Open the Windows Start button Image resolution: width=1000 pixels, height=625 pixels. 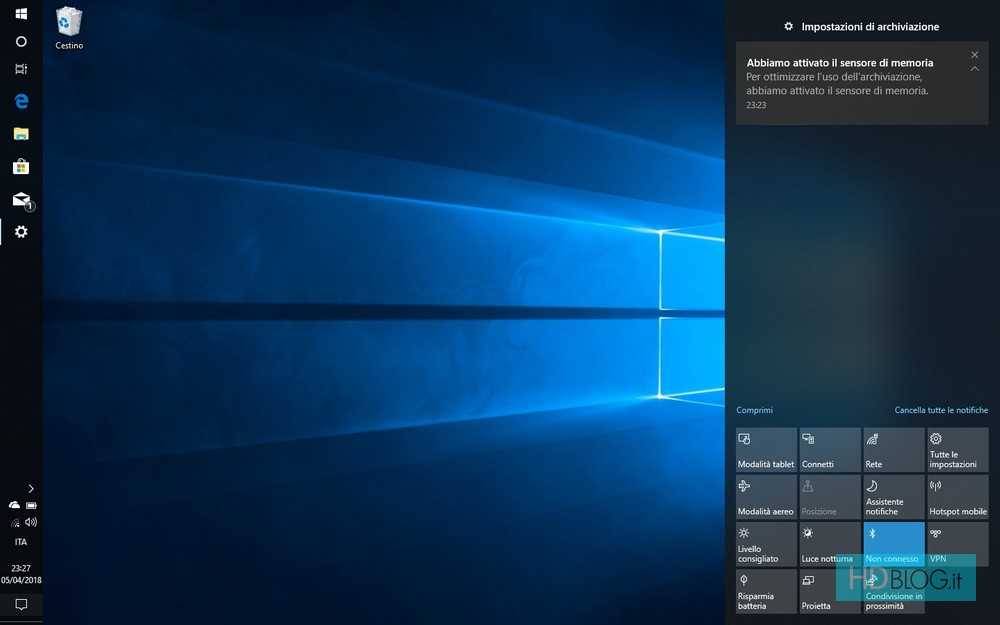tap(21, 13)
